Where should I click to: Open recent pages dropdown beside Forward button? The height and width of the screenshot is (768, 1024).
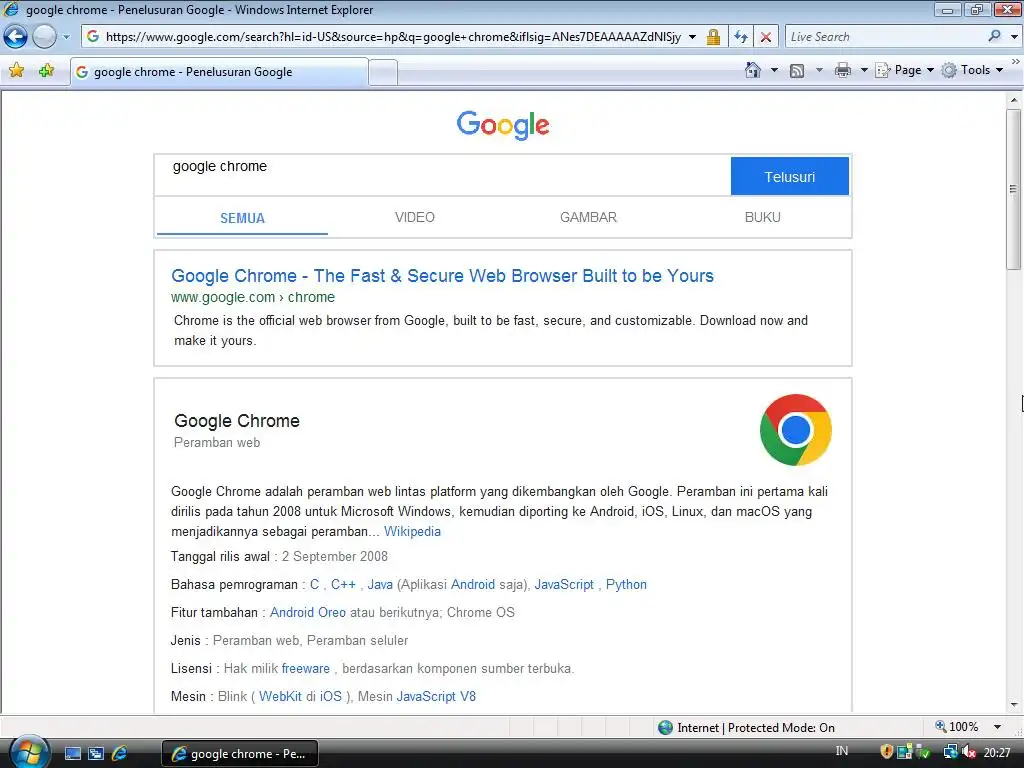coord(66,37)
